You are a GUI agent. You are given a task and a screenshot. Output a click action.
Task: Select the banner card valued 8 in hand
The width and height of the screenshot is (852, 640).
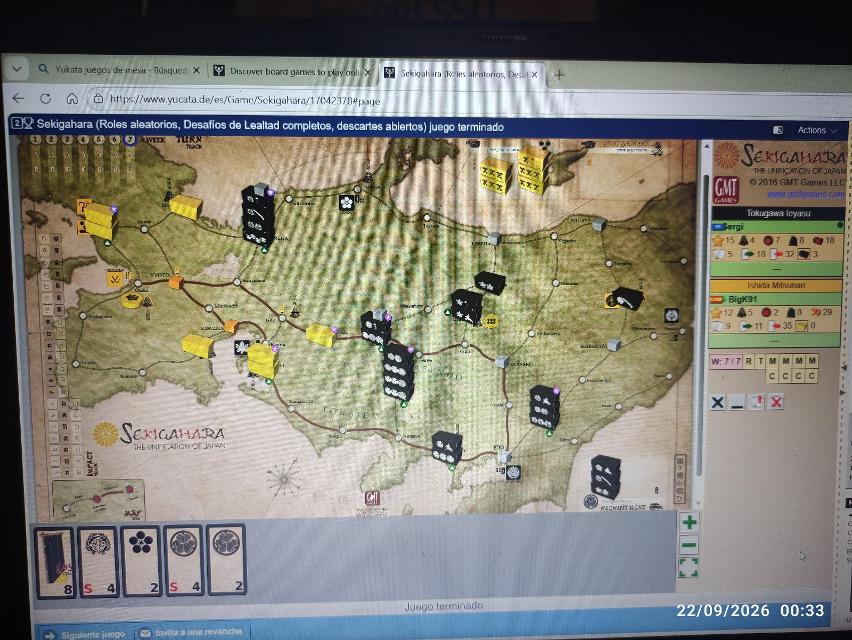coord(54,562)
